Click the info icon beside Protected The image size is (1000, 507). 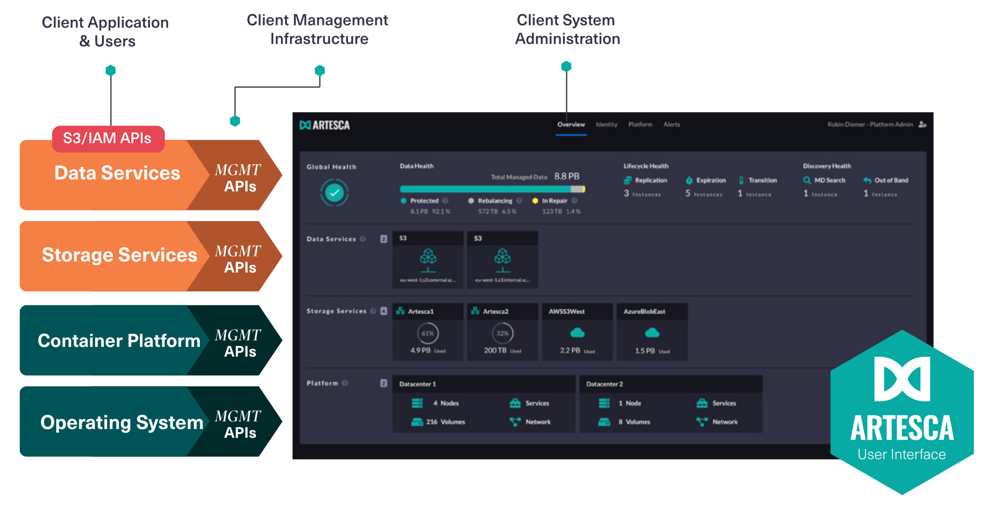(x=445, y=200)
